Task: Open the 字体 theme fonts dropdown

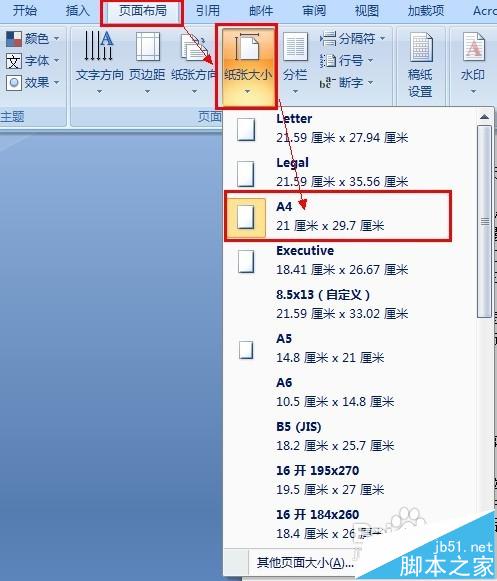Action: click(x=33, y=60)
